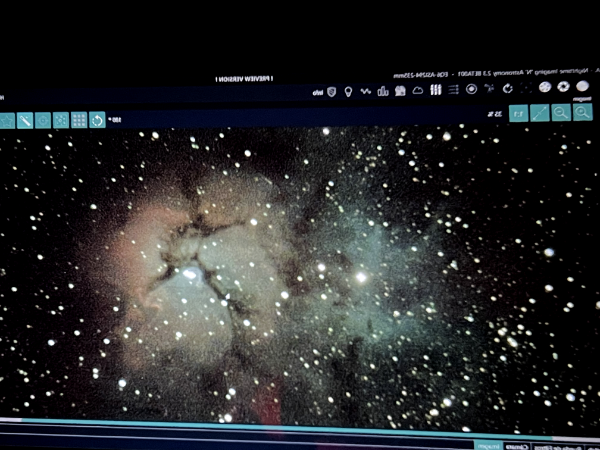Show the guider bullseye panel icon
Screen dimensions: 600x450
coord(471,89)
